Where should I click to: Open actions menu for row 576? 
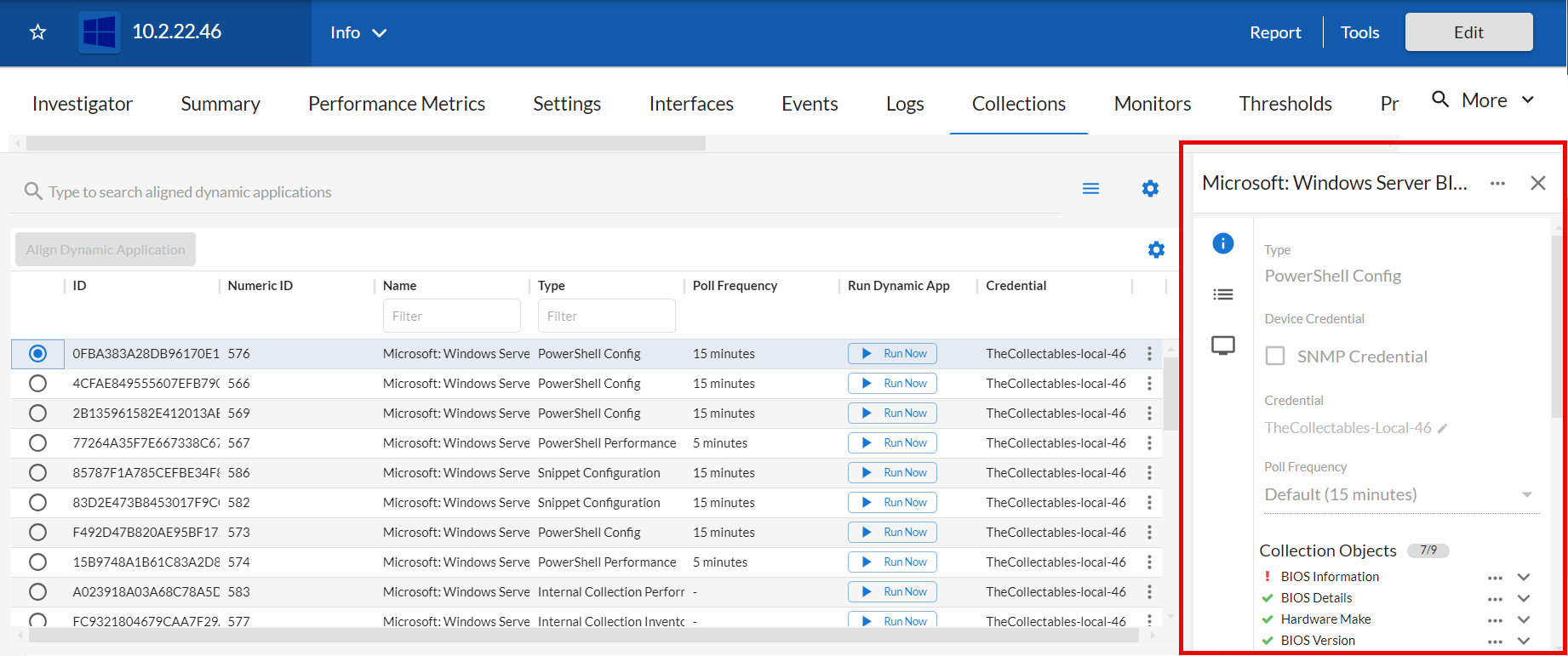(x=1149, y=354)
